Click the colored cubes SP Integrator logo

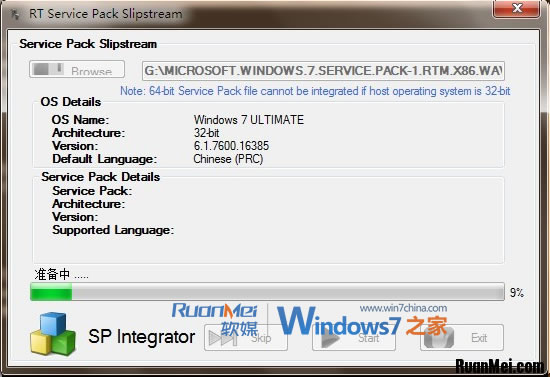(53, 334)
